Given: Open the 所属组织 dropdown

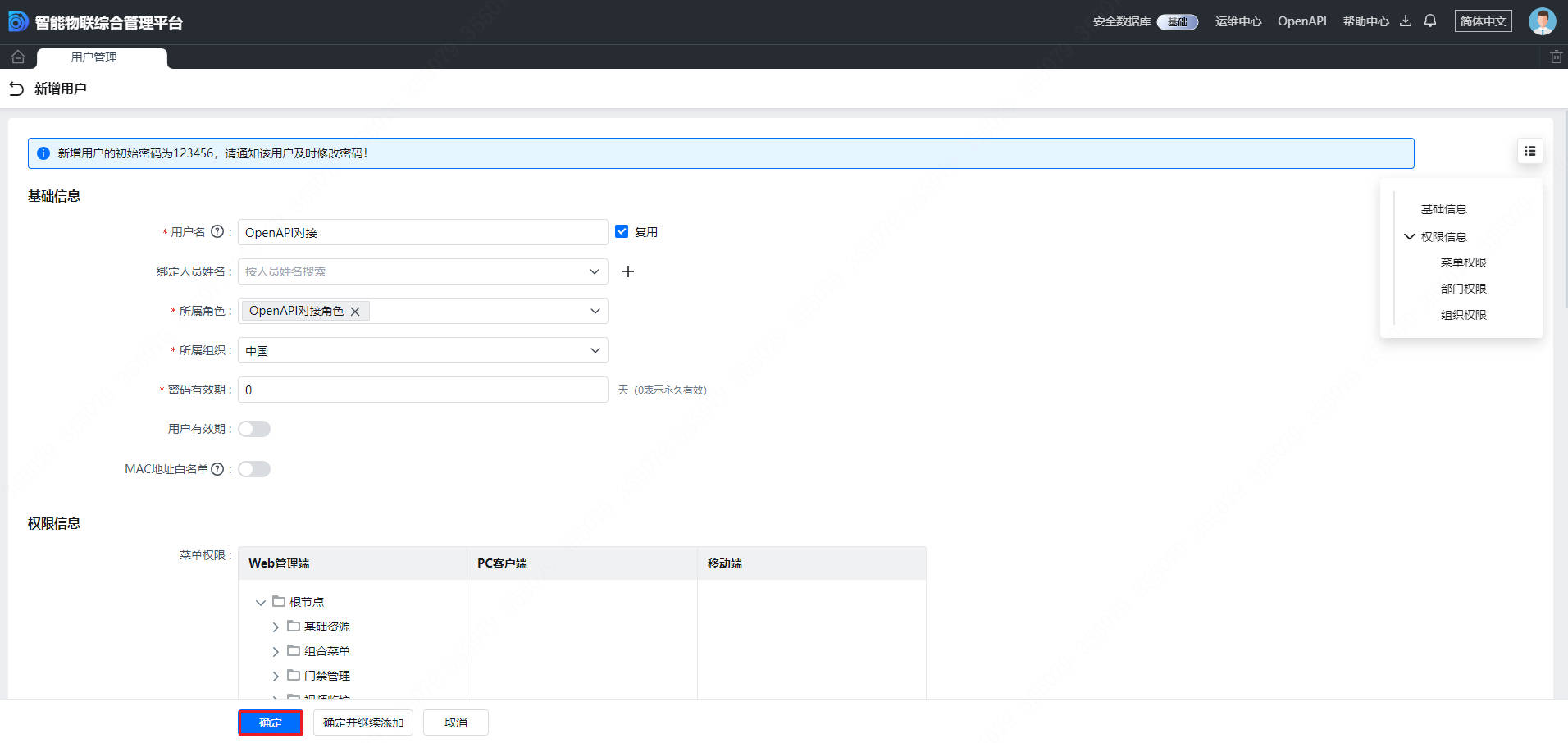Looking at the screenshot, I should point(423,351).
